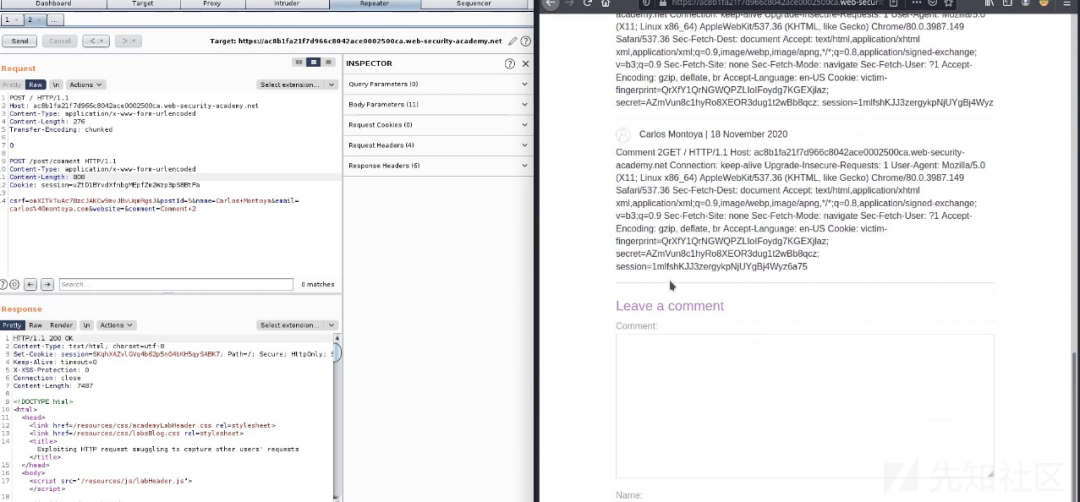Bookmark the page with the star icon
The width and height of the screenshot is (1080, 502).
948,3
